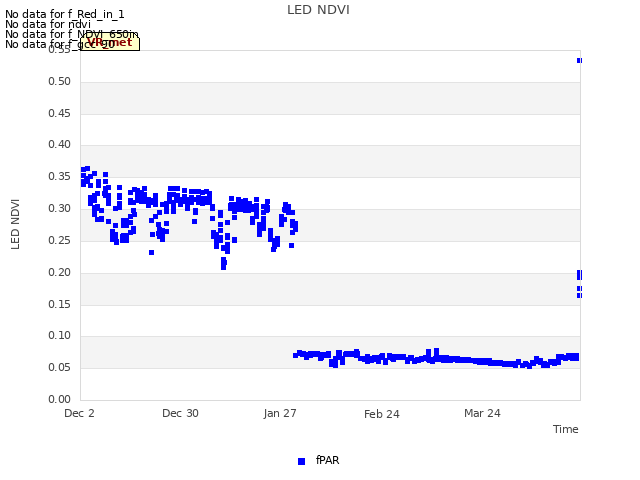Click the LED NDVI chart title
Image resolution: width=640 pixels, height=480 pixels.
point(318,10)
